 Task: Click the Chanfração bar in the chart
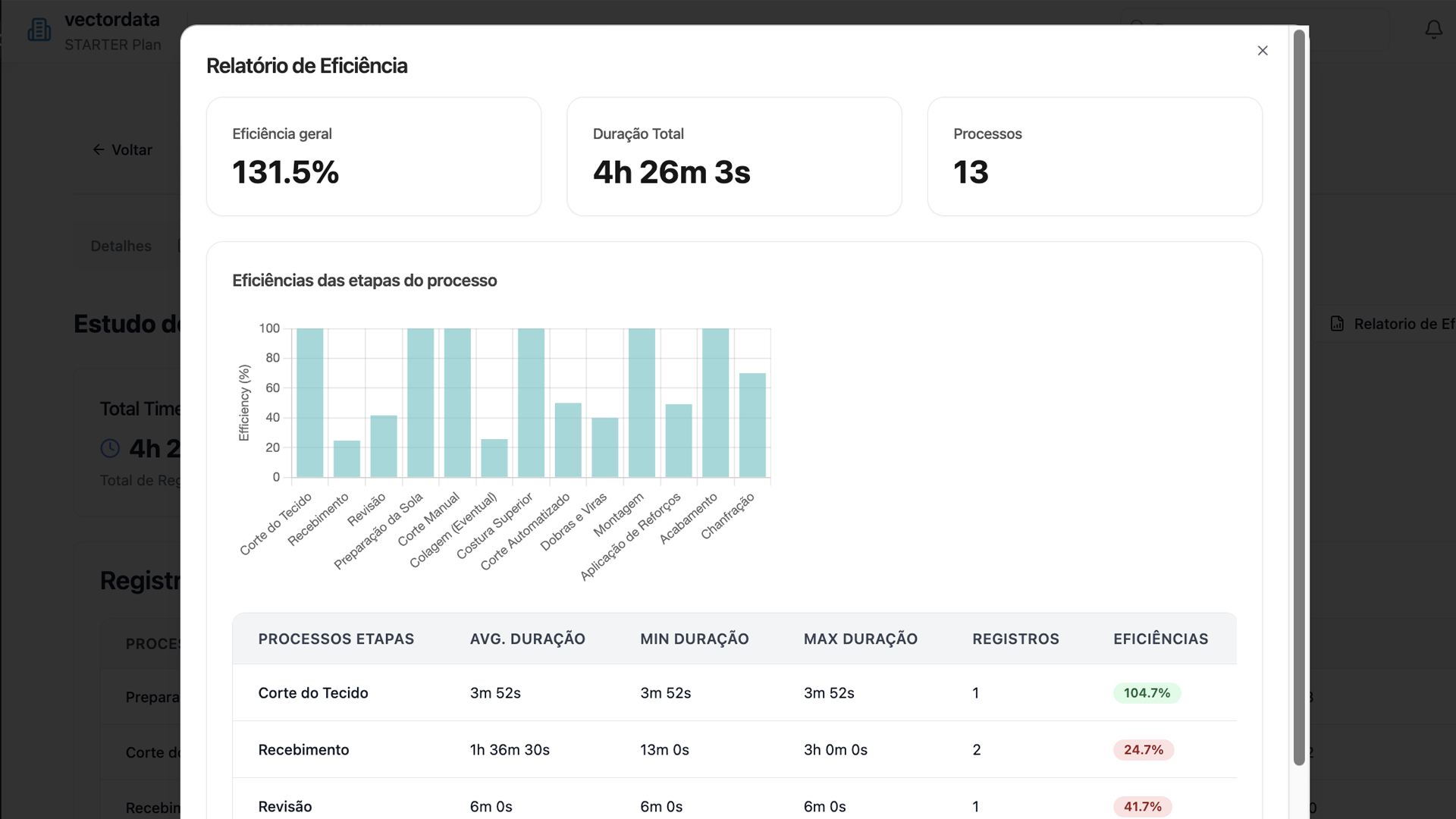tap(752, 425)
